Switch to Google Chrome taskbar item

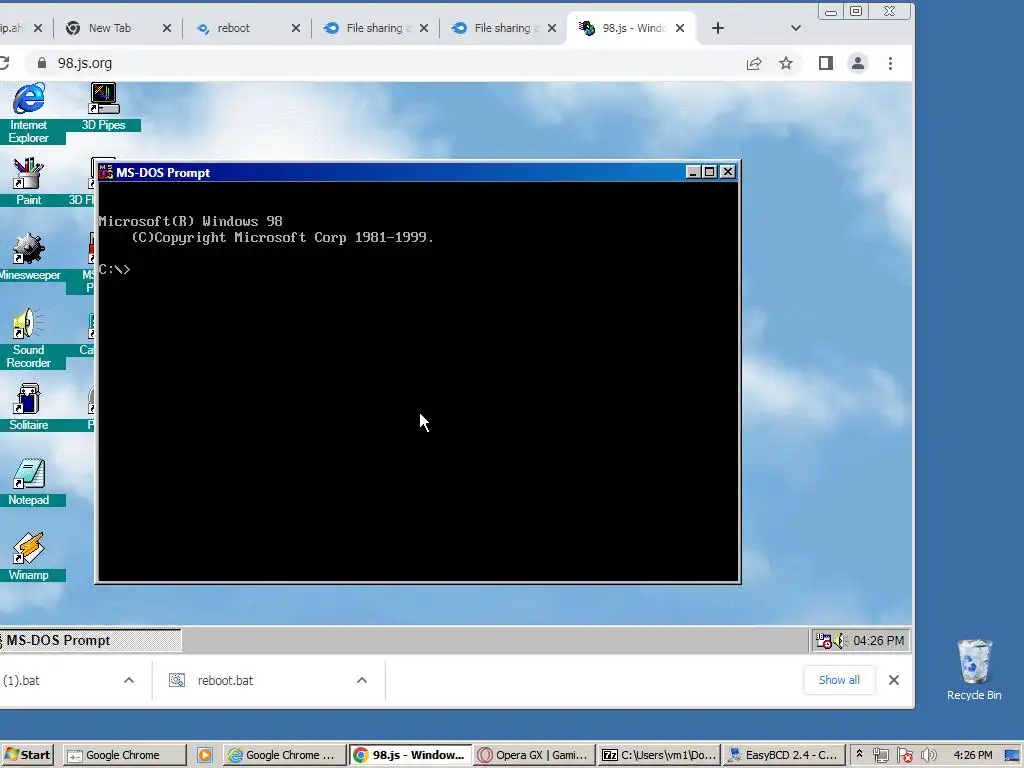[x=125, y=755]
